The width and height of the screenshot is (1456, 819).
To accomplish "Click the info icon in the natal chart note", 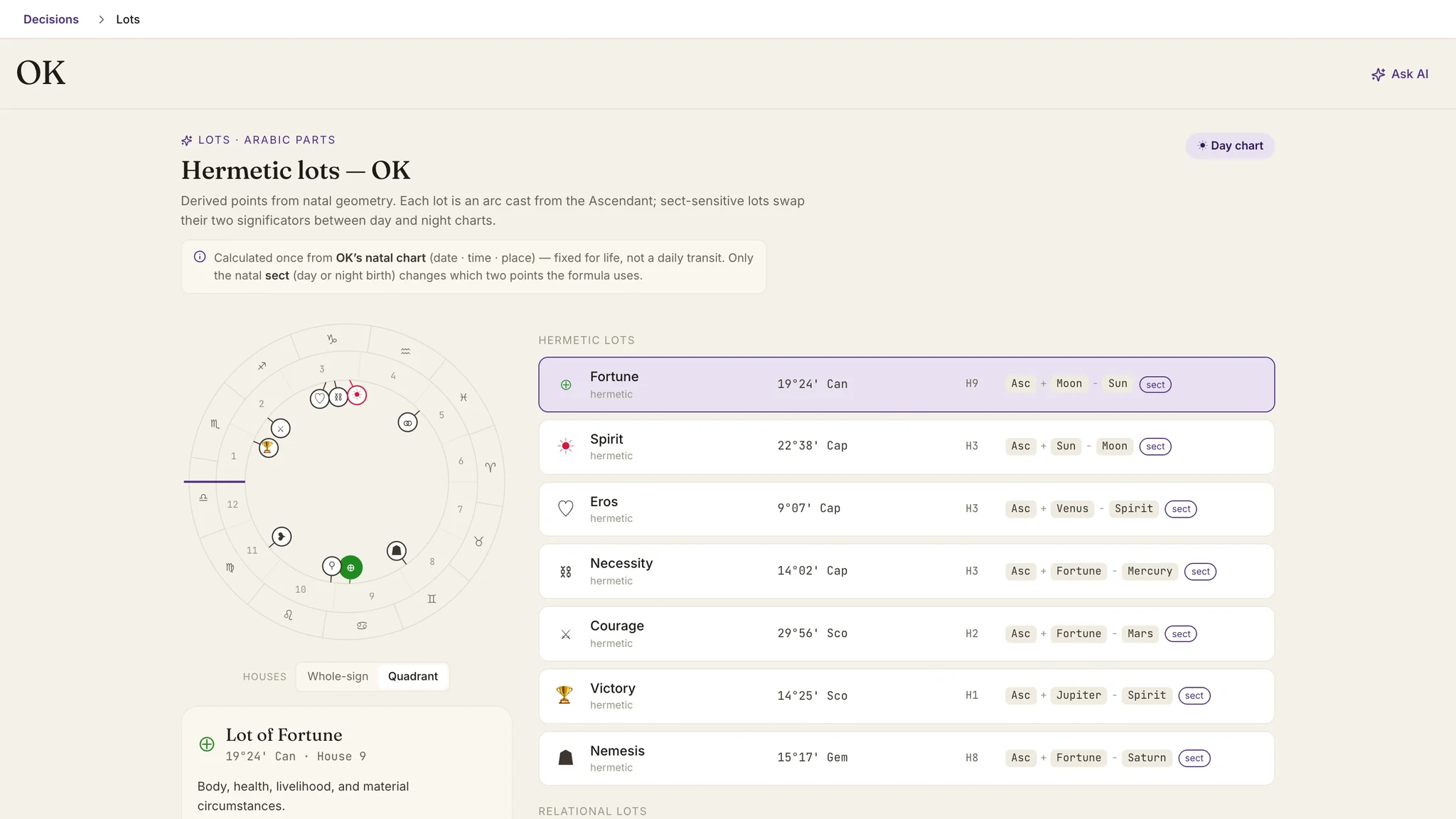I will coord(200,257).
